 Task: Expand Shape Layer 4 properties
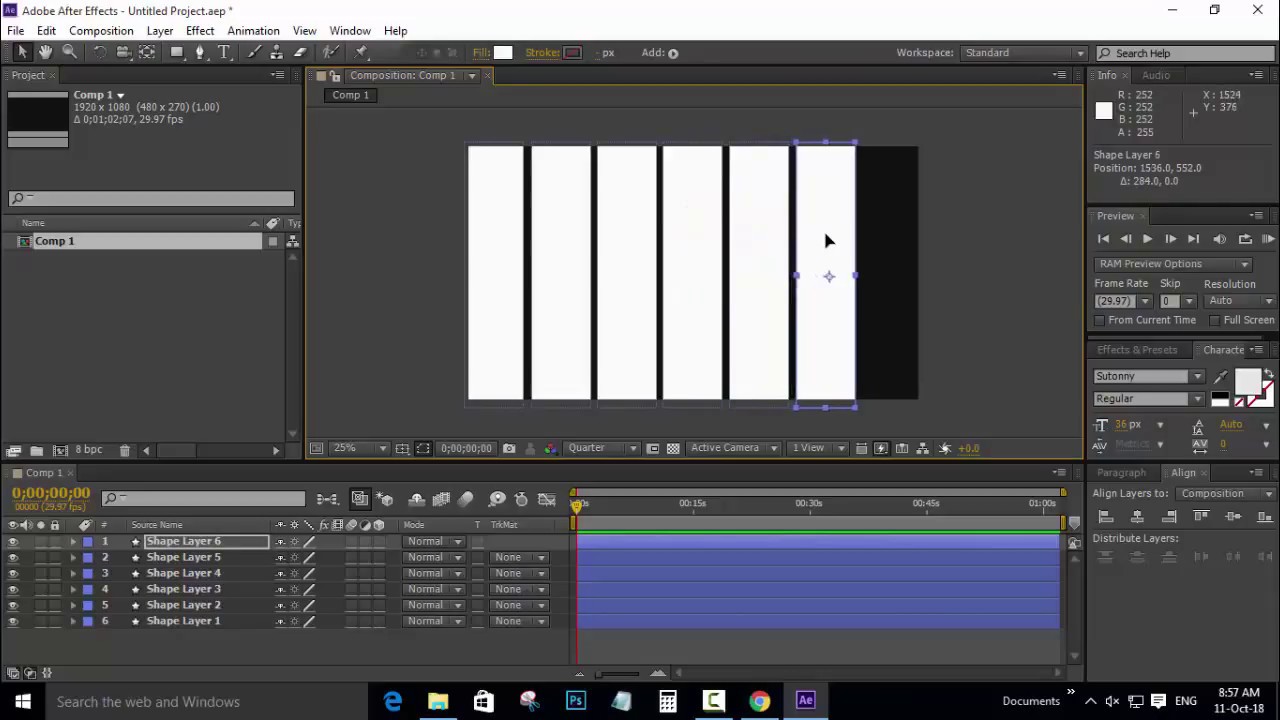coord(72,574)
